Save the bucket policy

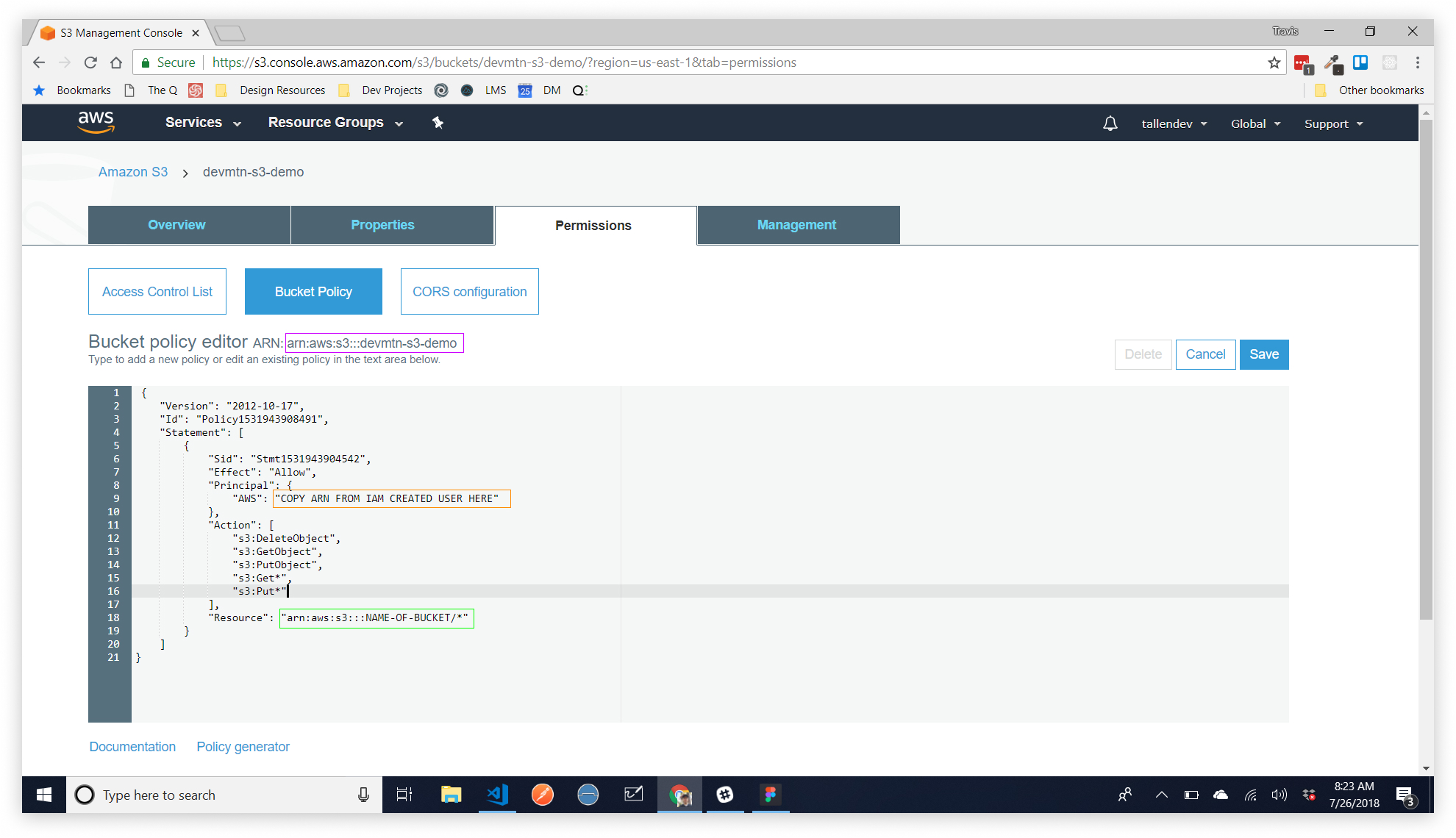1263,354
